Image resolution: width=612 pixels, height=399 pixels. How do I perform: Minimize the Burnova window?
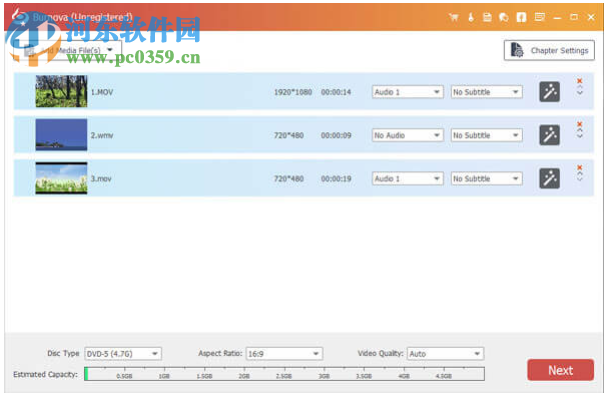[x=557, y=18]
